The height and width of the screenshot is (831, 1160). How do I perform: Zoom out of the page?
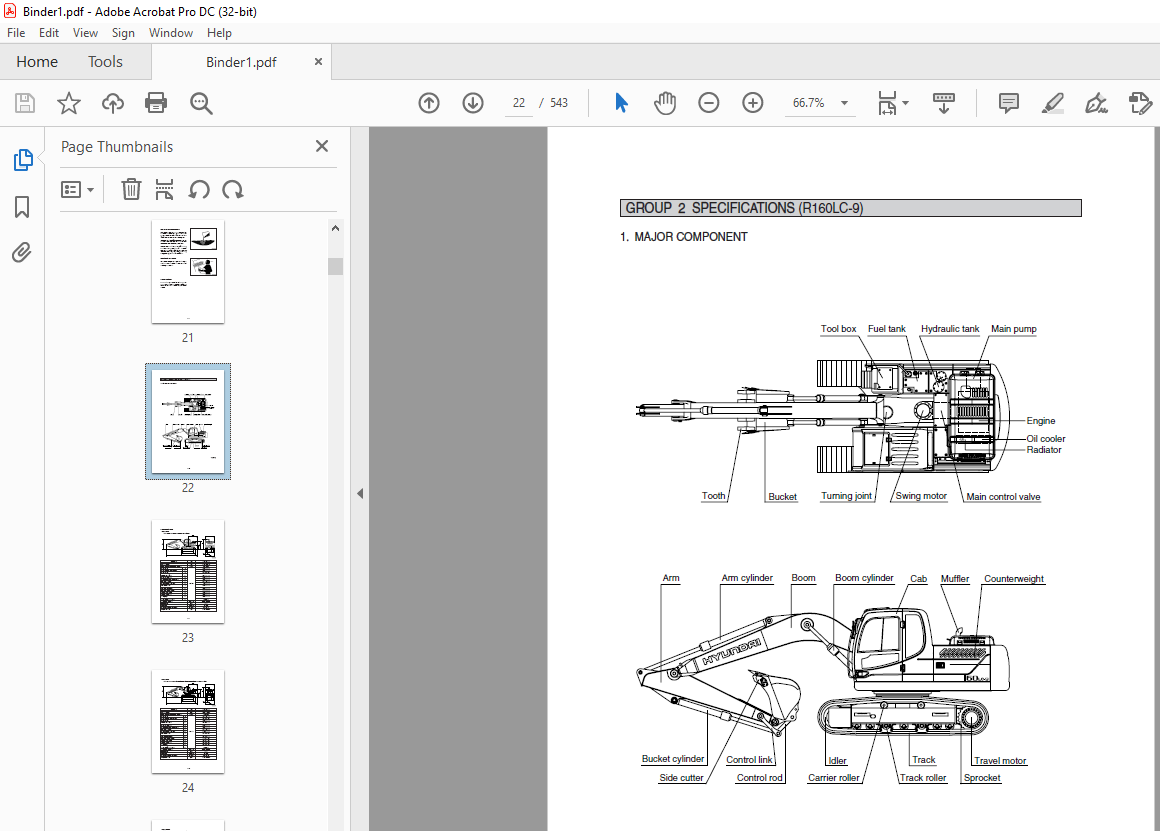709,103
